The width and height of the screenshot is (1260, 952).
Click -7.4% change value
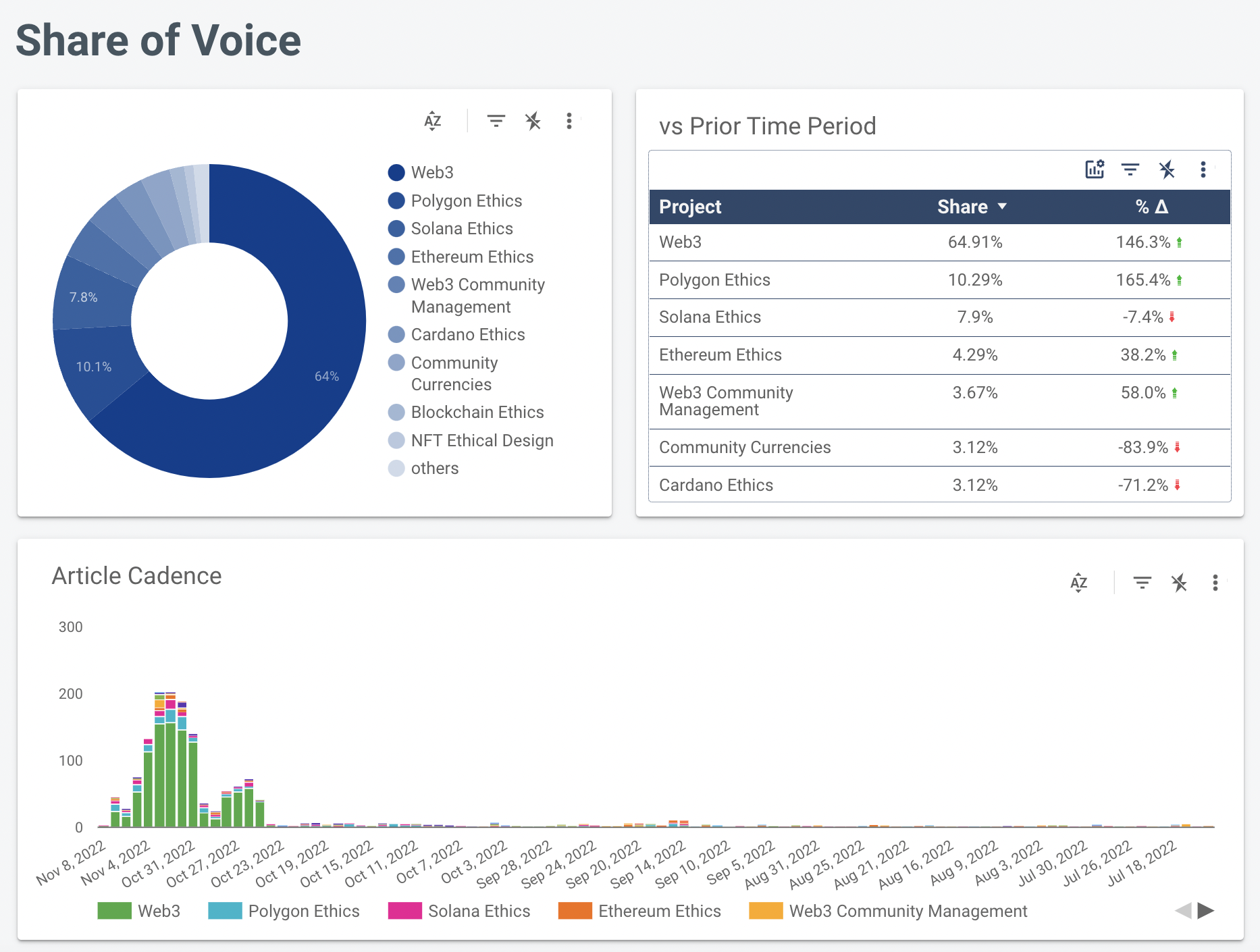click(x=1143, y=317)
